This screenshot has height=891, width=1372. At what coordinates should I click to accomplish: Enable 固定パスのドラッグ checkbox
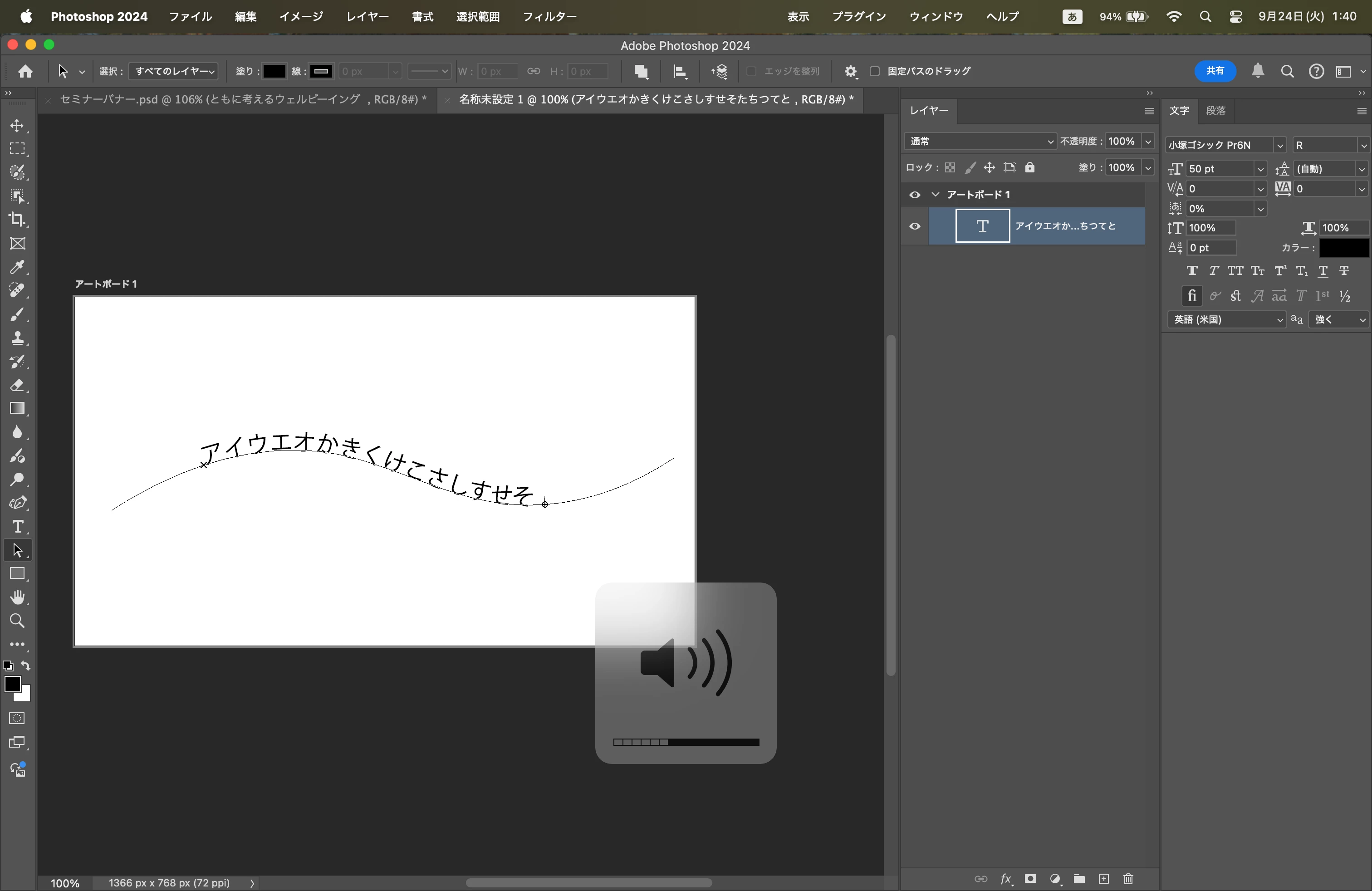coord(874,71)
